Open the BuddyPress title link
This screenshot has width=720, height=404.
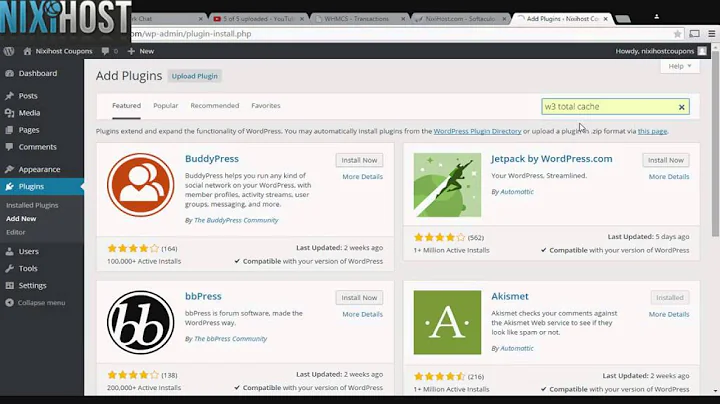212,159
